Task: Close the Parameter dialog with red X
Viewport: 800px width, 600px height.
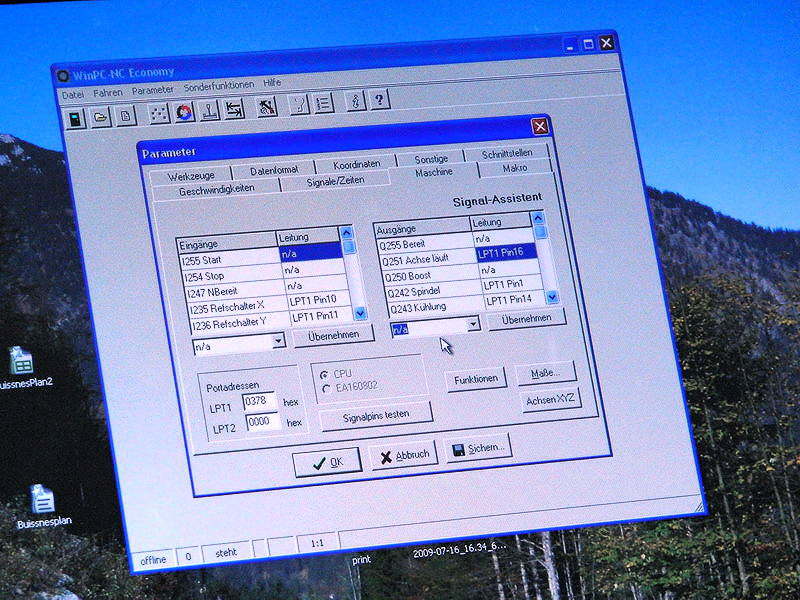Action: point(540,126)
